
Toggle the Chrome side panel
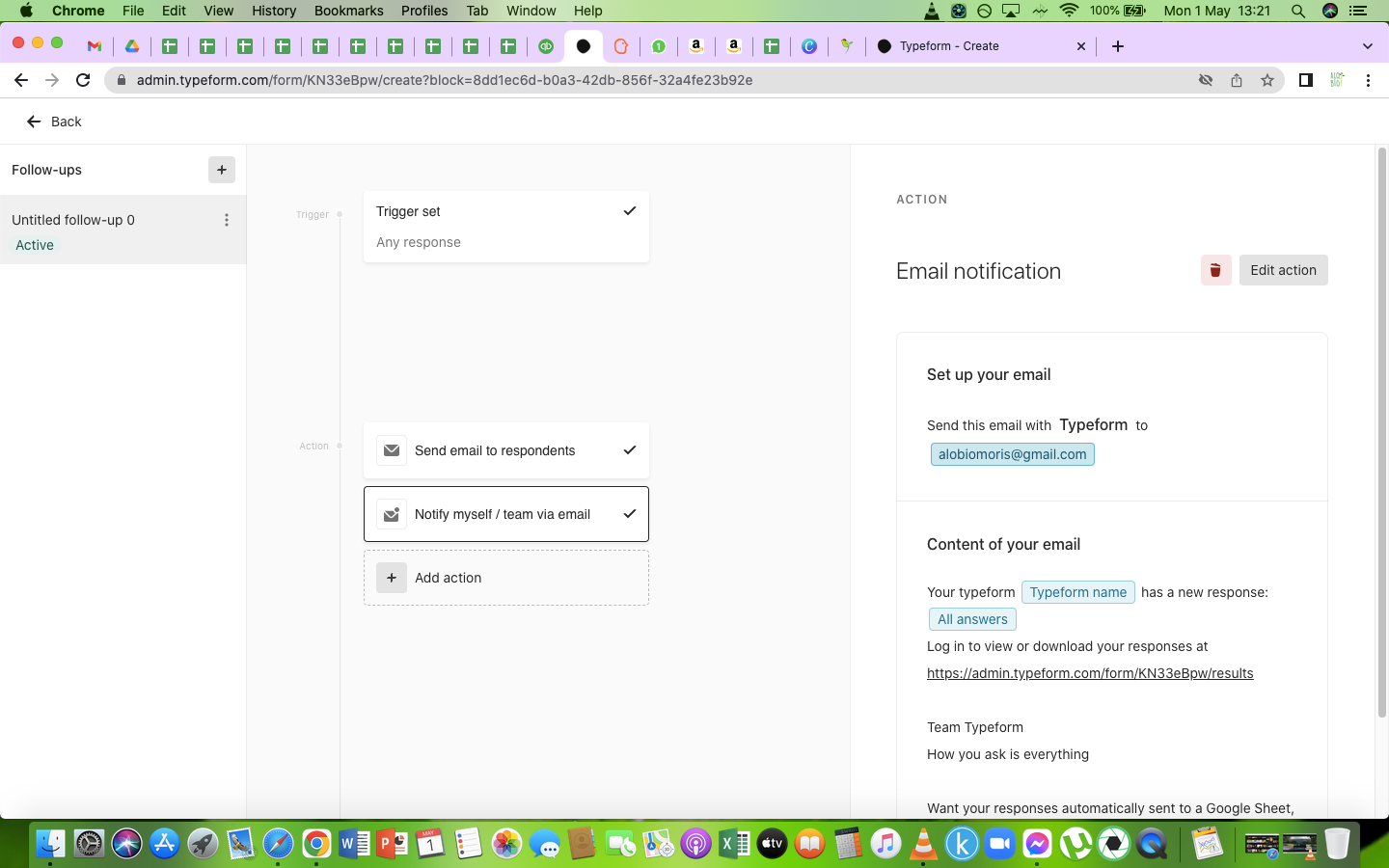[1306, 80]
